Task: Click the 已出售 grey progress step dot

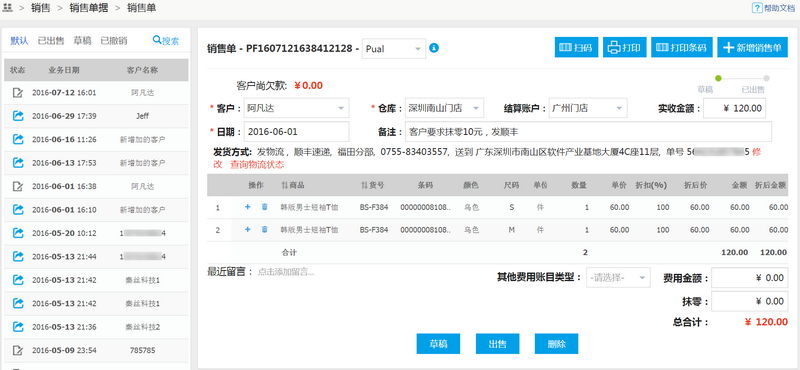Action: pyautogui.click(x=766, y=78)
